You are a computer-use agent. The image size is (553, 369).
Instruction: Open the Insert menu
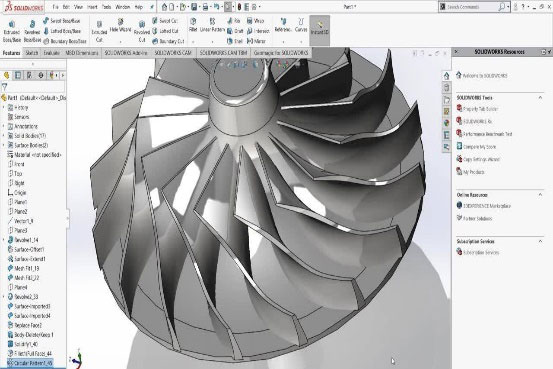pyautogui.click(x=92, y=7)
